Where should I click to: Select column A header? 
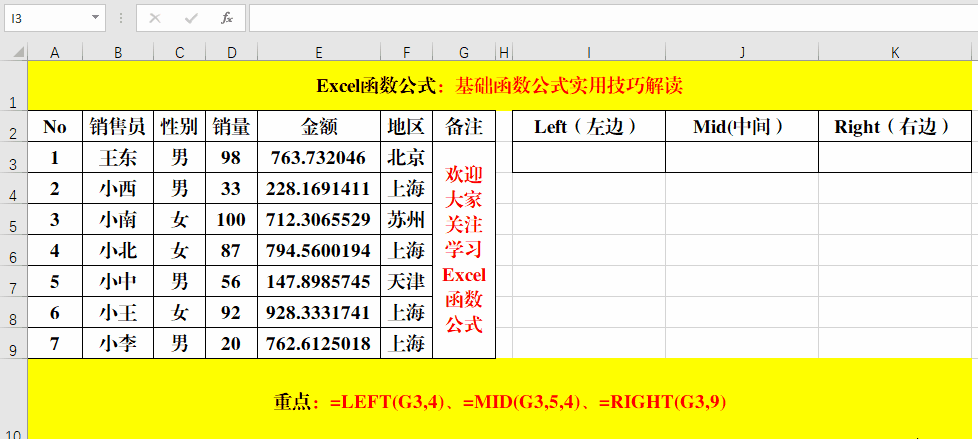(55, 53)
